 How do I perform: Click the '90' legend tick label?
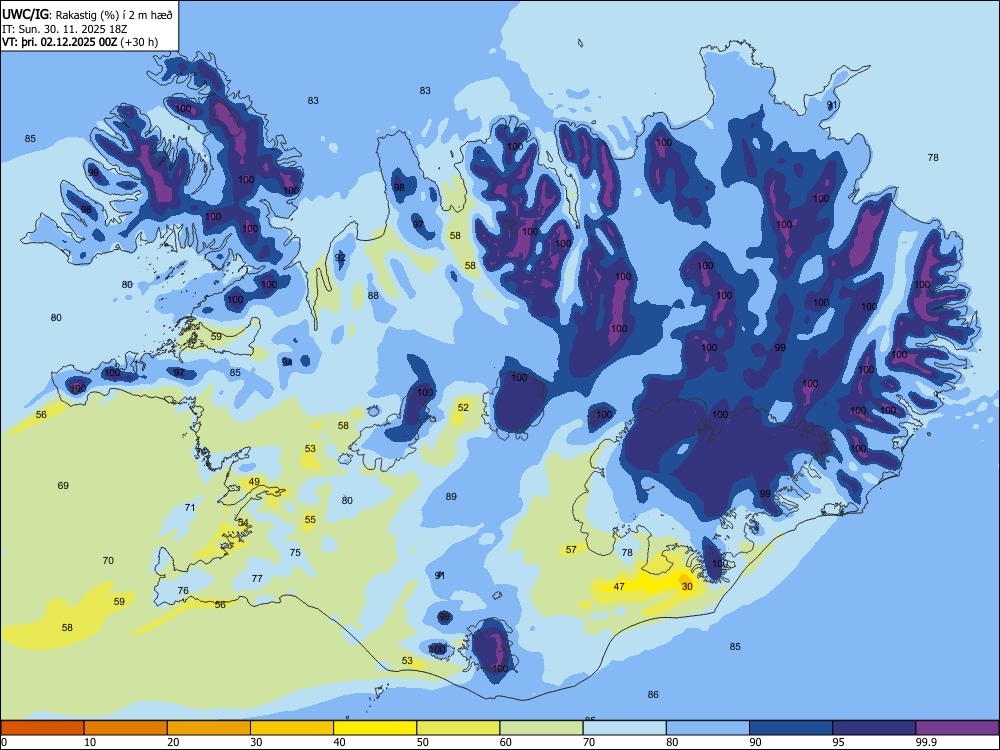(755, 742)
